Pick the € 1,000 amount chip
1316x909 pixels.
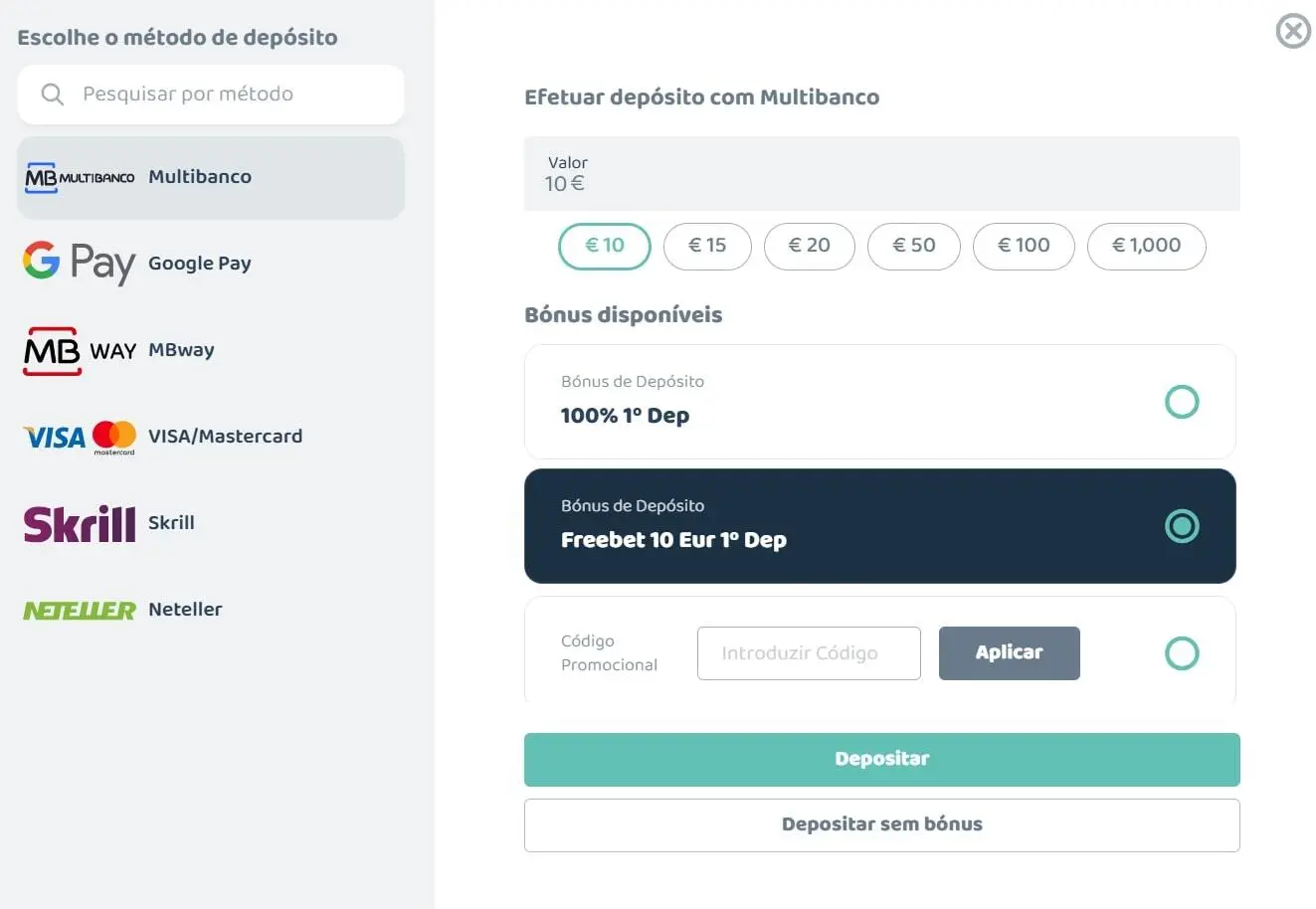(1146, 246)
